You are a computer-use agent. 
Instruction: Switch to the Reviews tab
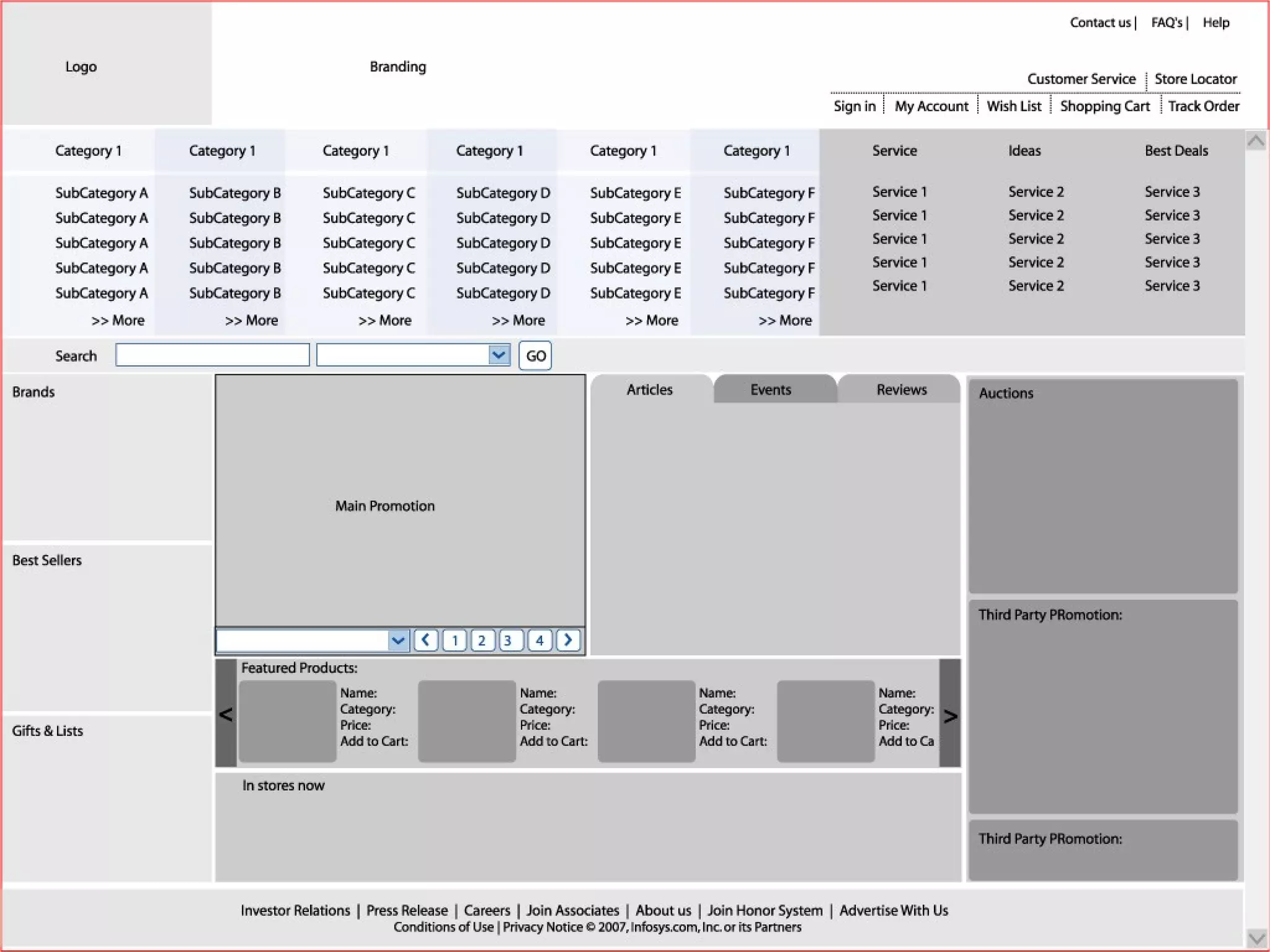901,390
